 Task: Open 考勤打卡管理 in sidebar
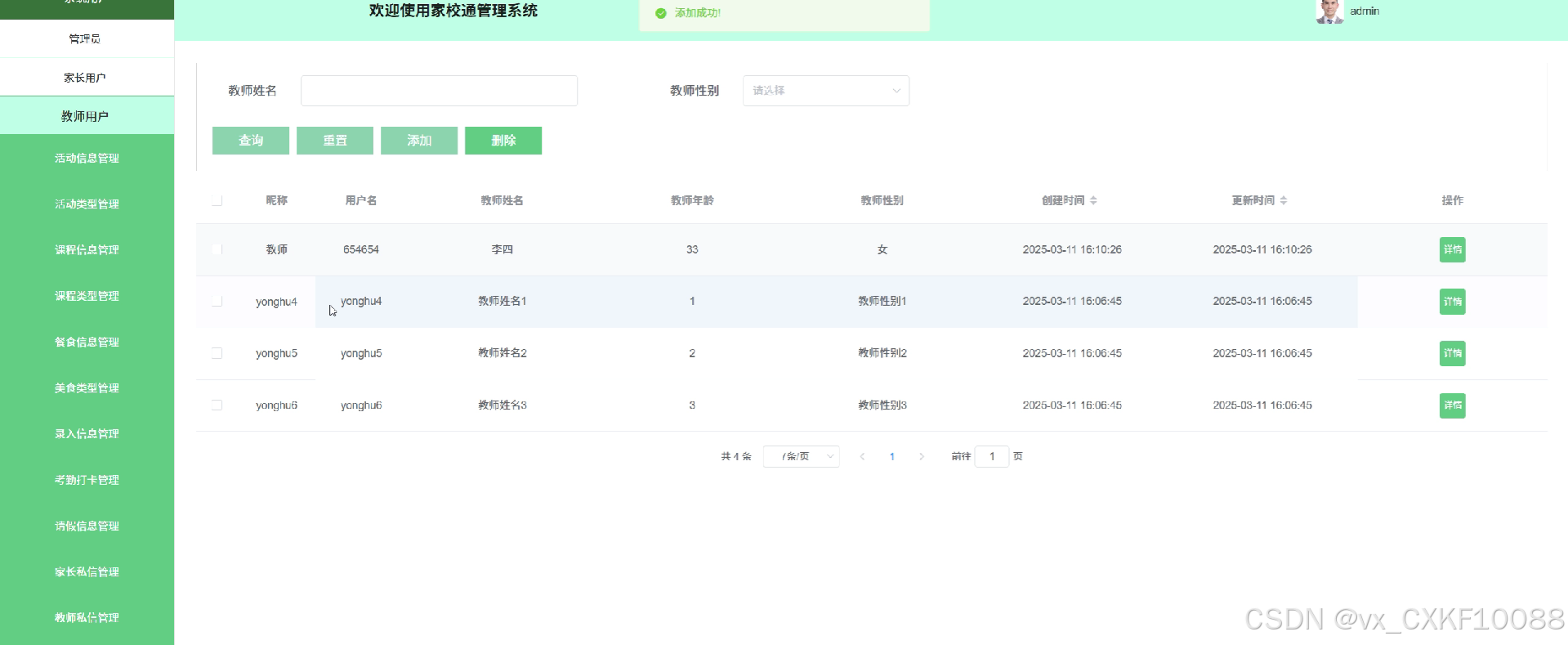click(87, 480)
